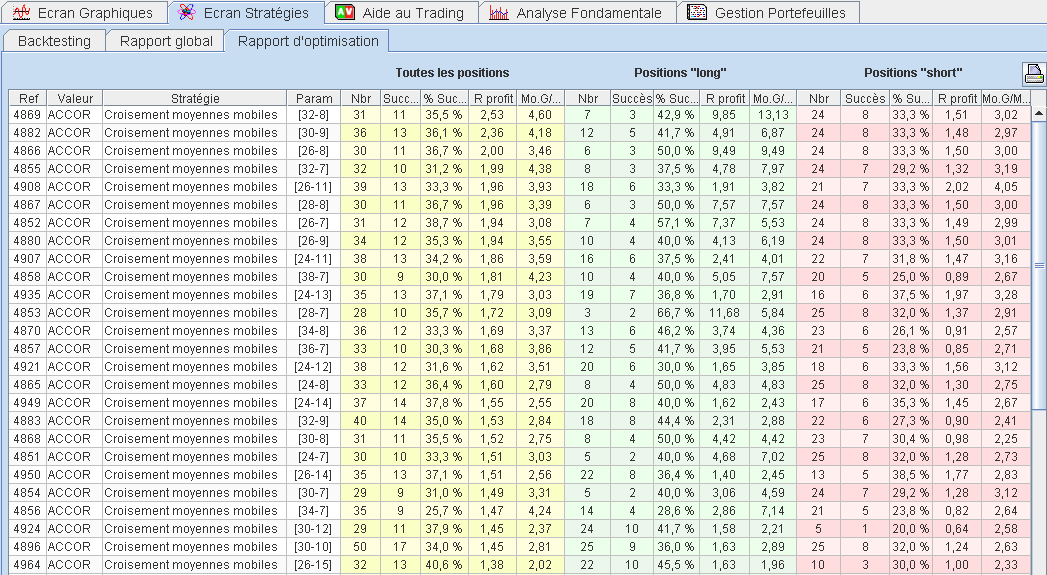Sort by the Param column header
Screen dimensions: 1047x575
pos(314,98)
